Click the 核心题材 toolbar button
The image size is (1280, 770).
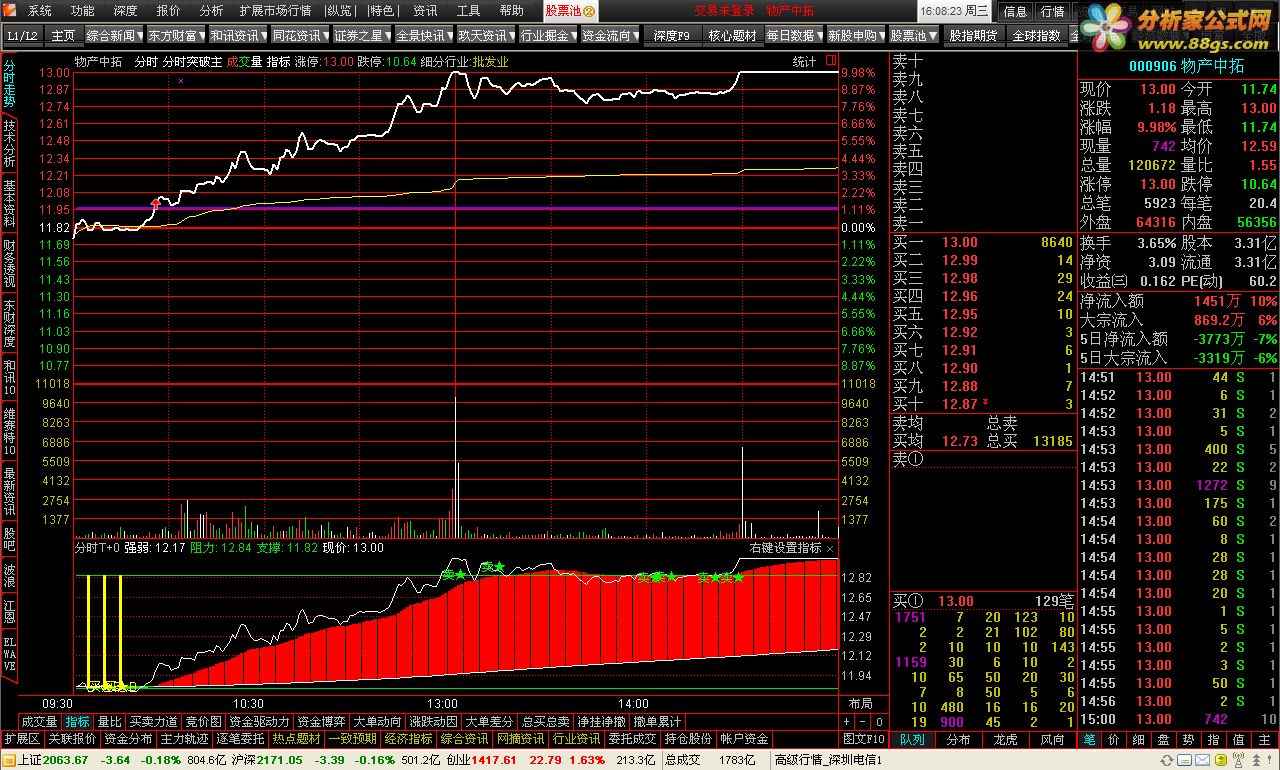[732, 36]
